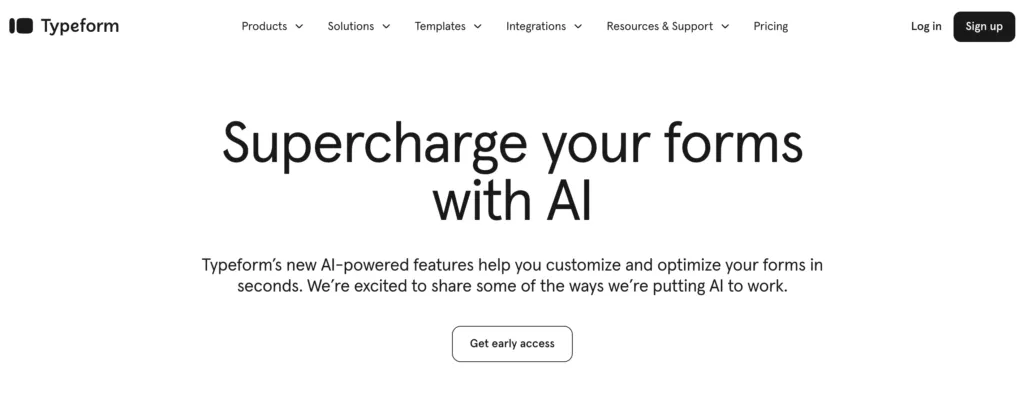Go to the Pricing page
The height and width of the screenshot is (408, 1024).
(771, 26)
